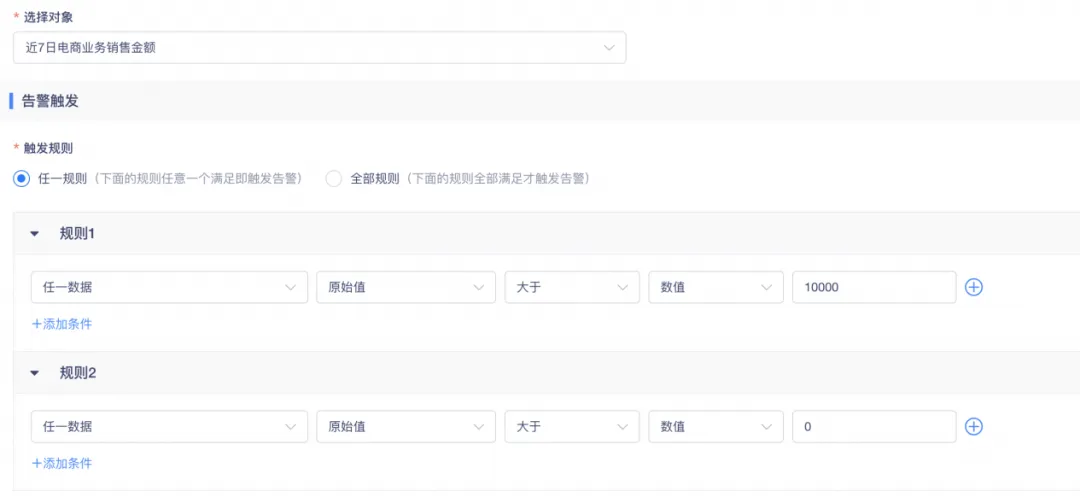Image resolution: width=1080 pixels, height=497 pixels.
Task: Click +添加条件 link under 规则2
Action: tap(62, 463)
